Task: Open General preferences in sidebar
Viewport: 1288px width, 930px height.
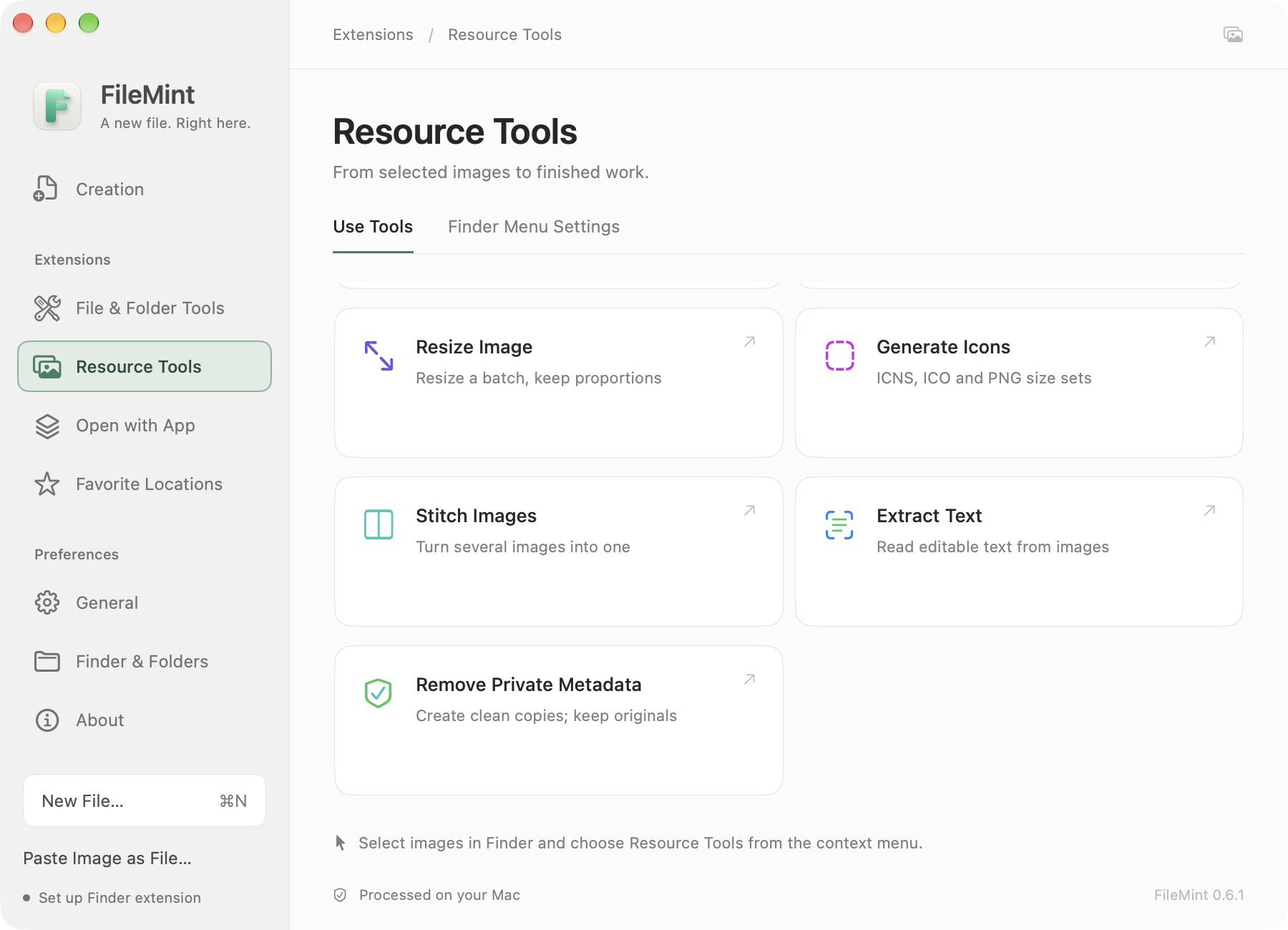Action: tap(145, 603)
